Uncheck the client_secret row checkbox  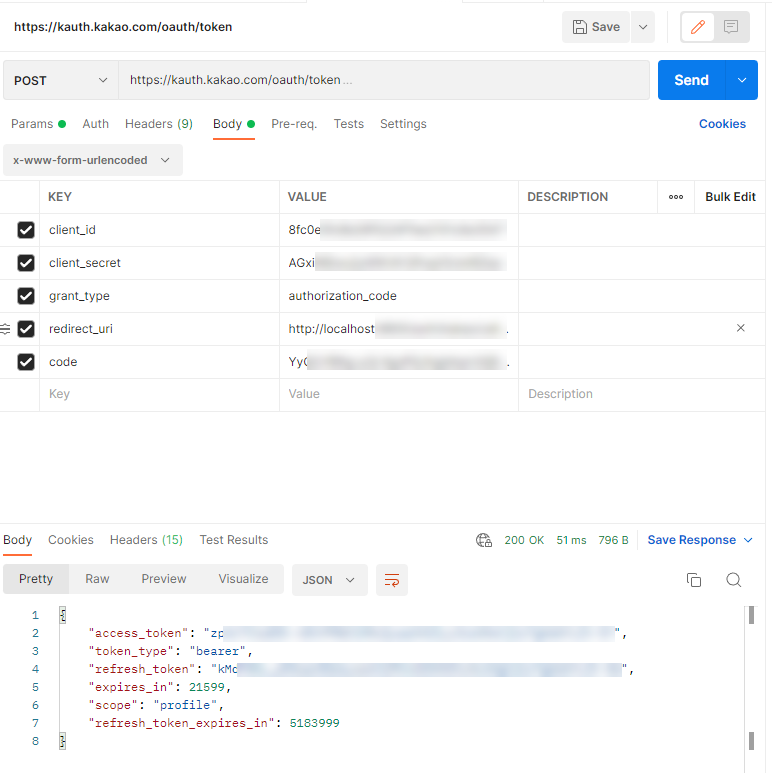[26, 263]
